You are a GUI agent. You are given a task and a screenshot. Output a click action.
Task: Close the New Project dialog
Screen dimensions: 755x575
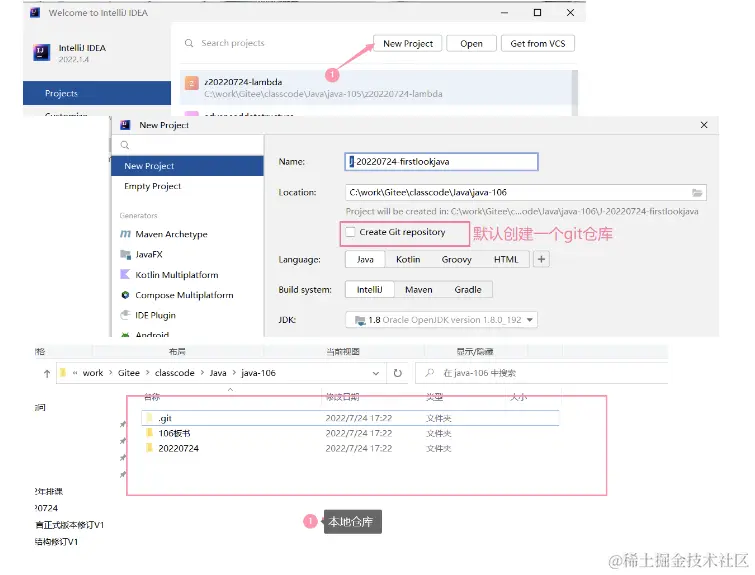(x=704, y=125)
